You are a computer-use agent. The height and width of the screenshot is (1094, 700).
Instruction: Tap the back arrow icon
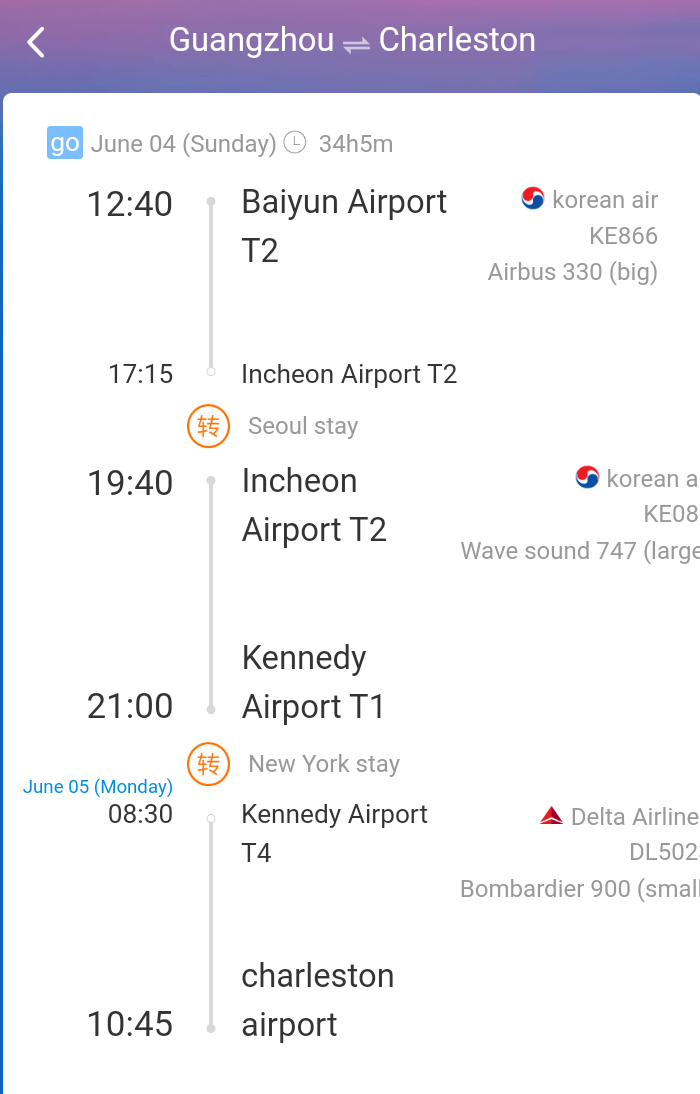click(x=36, y=42)
